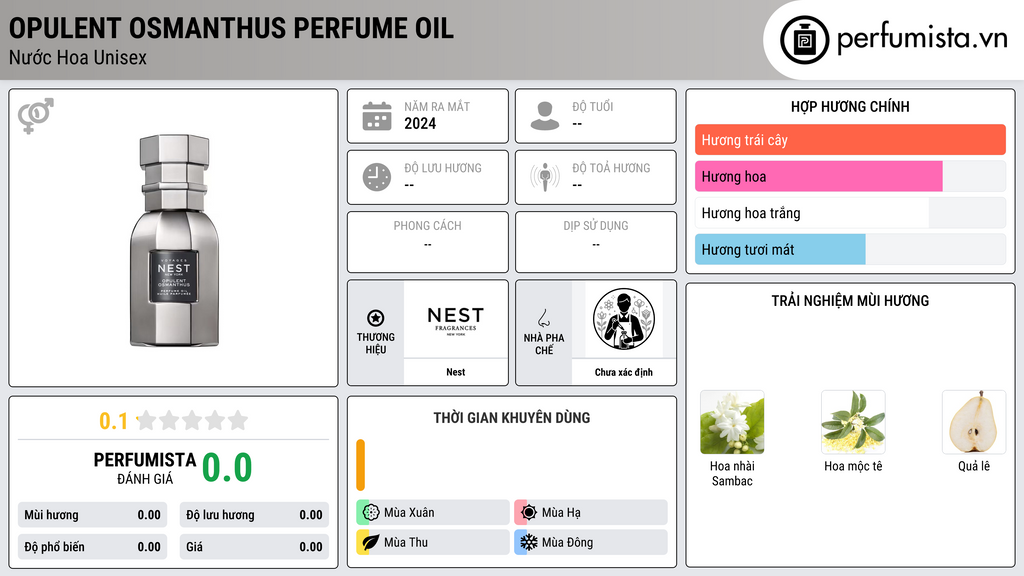Click the pink Hương hoa accord bar

(819, 176)
